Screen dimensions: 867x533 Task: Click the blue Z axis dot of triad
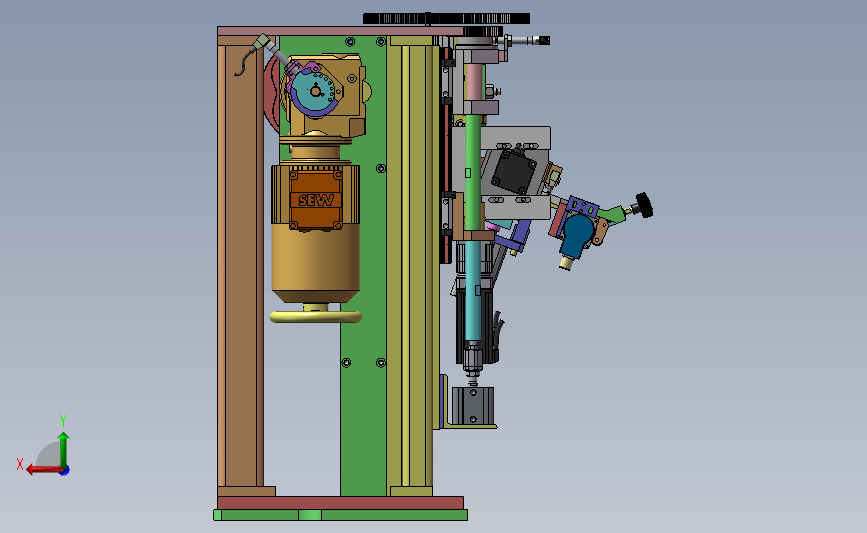(65, 471)
